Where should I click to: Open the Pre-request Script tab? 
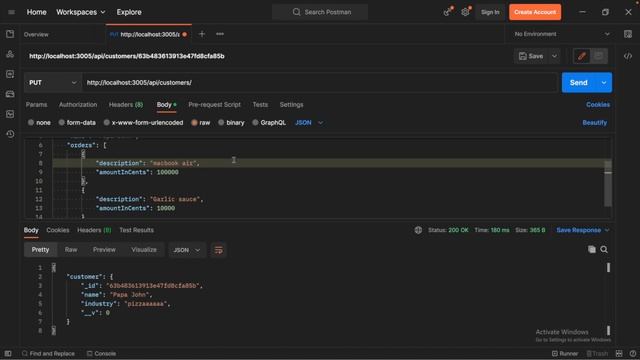(214, 105)
